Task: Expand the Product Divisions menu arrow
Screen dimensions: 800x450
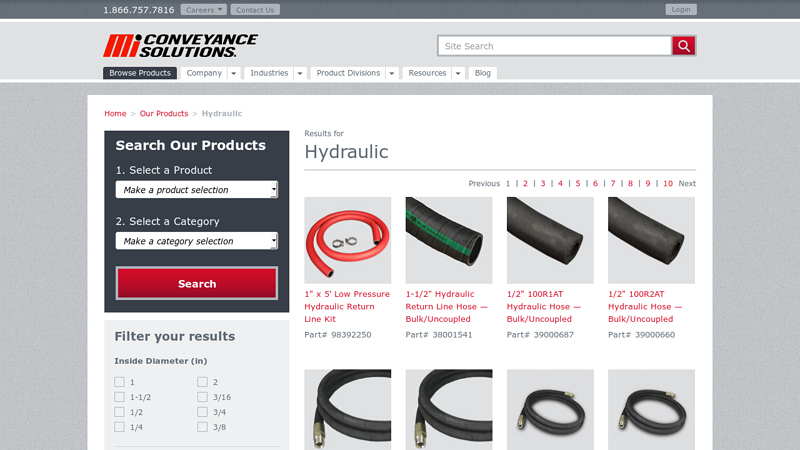Action: tap(392, 73)
